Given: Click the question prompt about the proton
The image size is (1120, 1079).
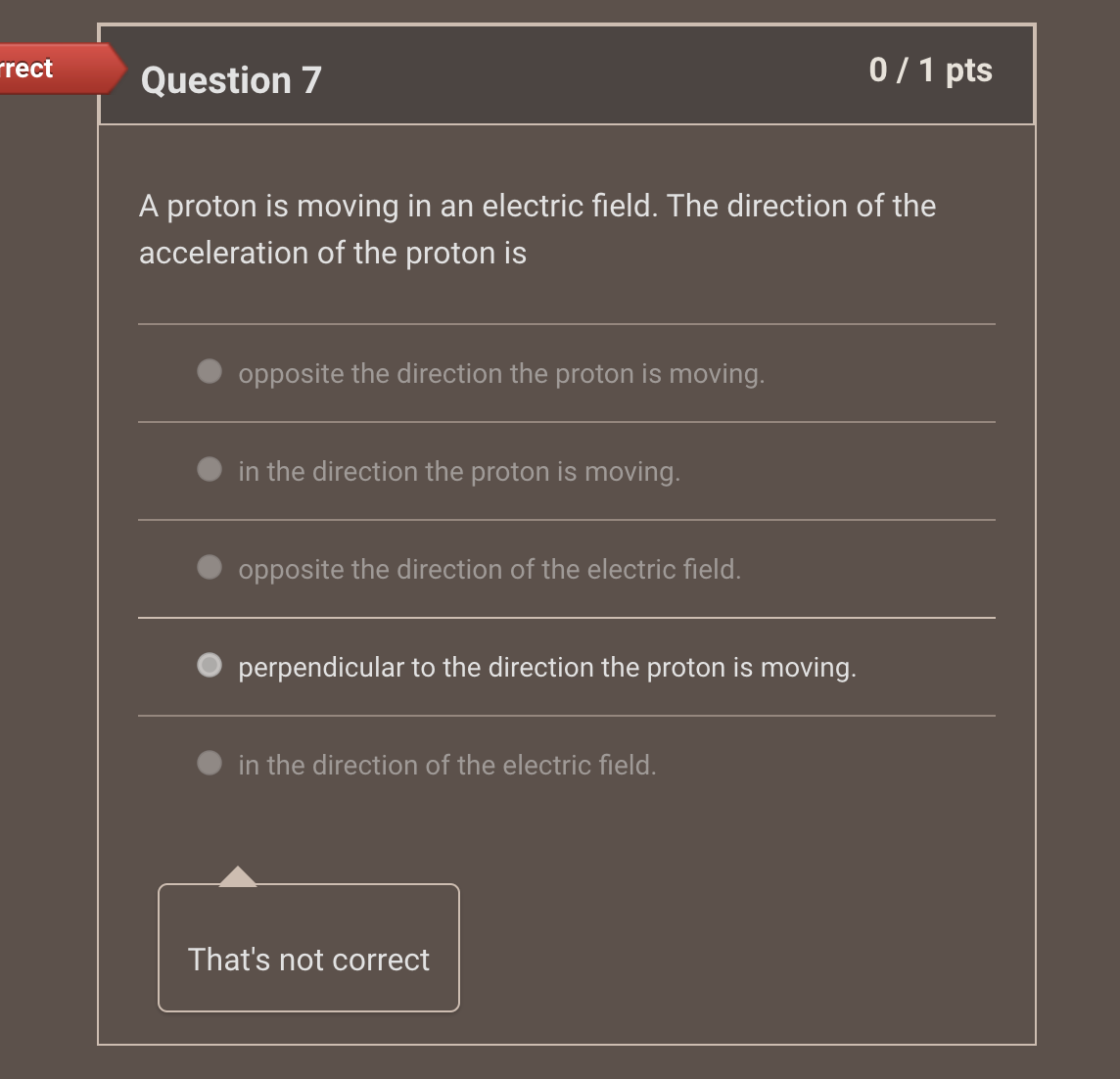Looking at the screenshot, I should click(x=537, y=228).
